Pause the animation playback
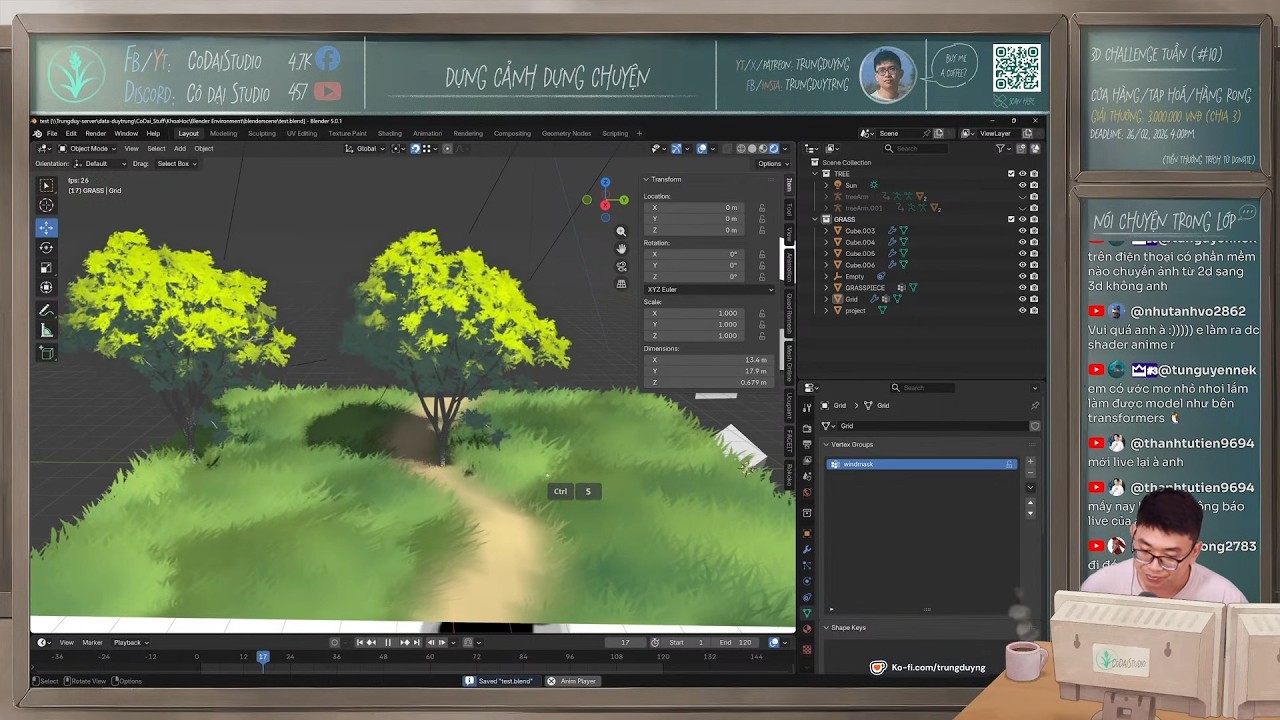The width and height of the screenshot is (1280, 720). (x=388, y=642)
